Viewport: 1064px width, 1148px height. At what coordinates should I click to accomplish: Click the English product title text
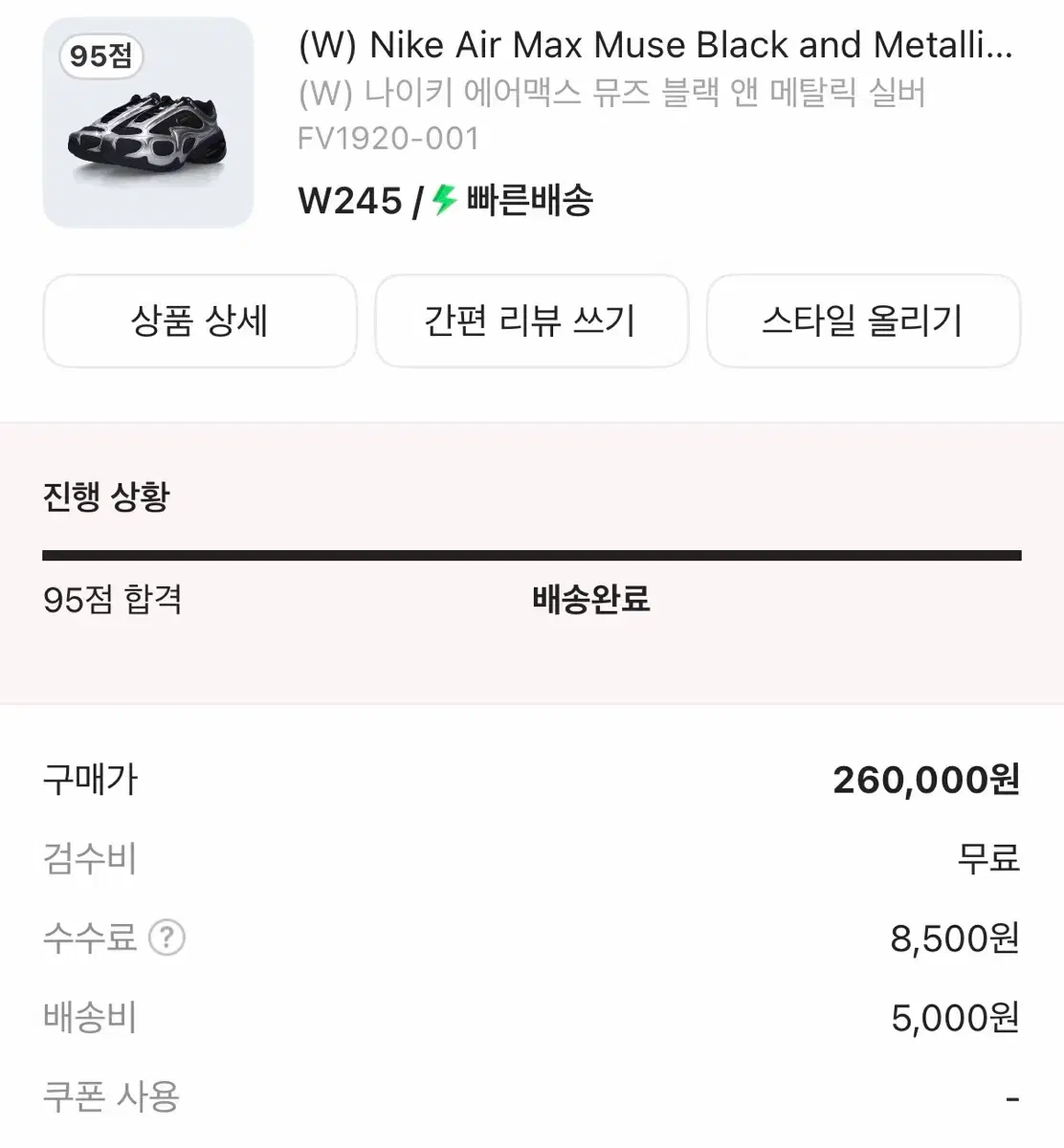(654, 45)
